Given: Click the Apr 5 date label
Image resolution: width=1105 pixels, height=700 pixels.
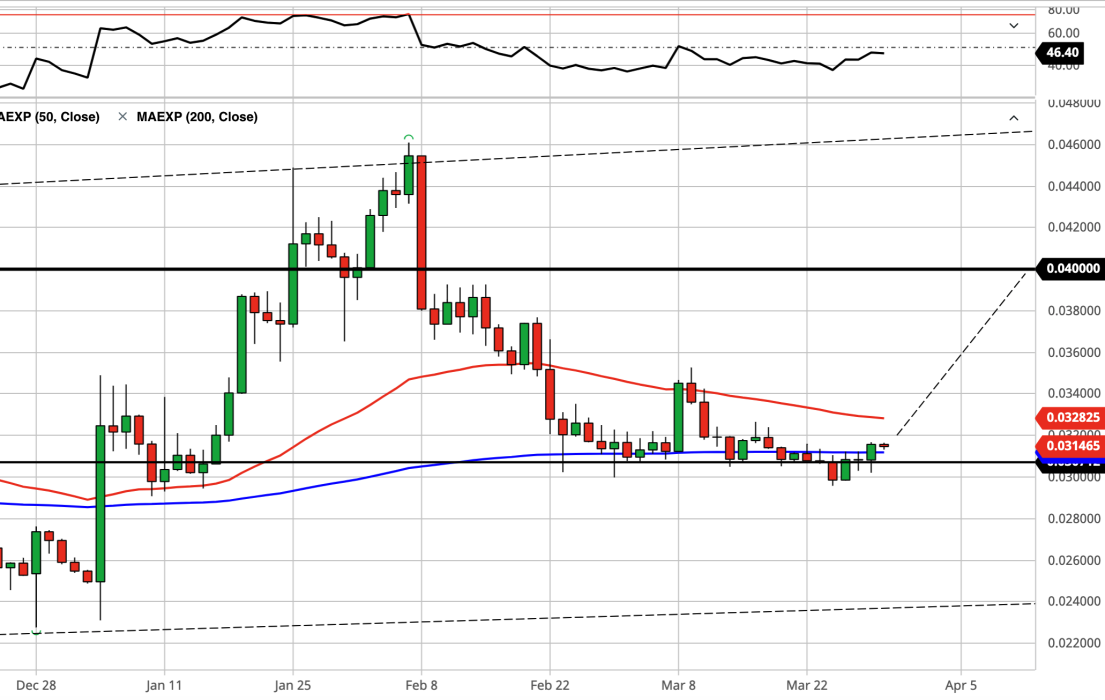Looking at the screenshot, I should 961,685.
